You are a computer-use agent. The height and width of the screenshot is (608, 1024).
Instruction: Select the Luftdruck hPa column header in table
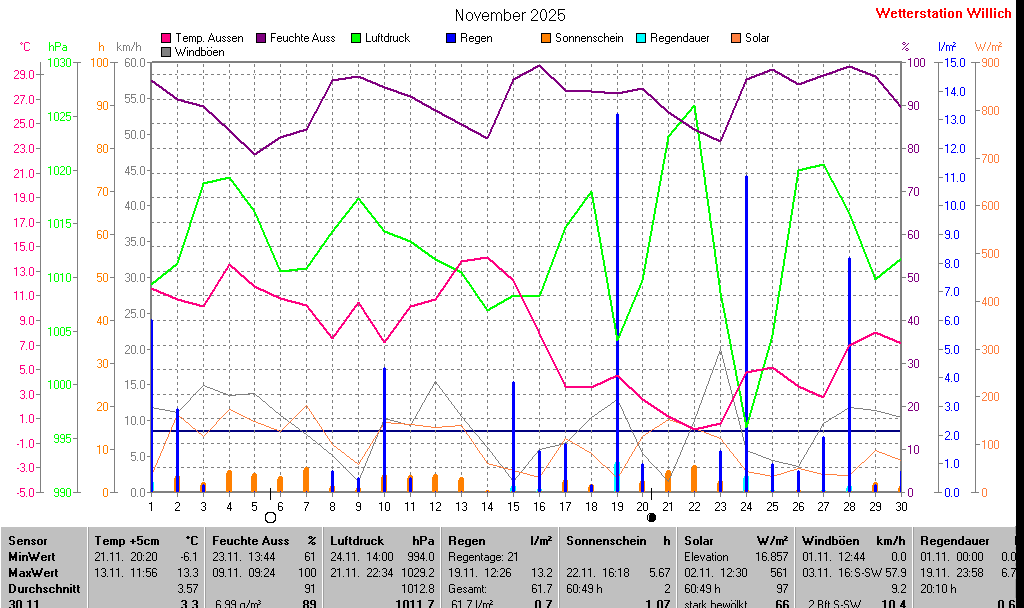pyautogui.click(x=382, y=541)
